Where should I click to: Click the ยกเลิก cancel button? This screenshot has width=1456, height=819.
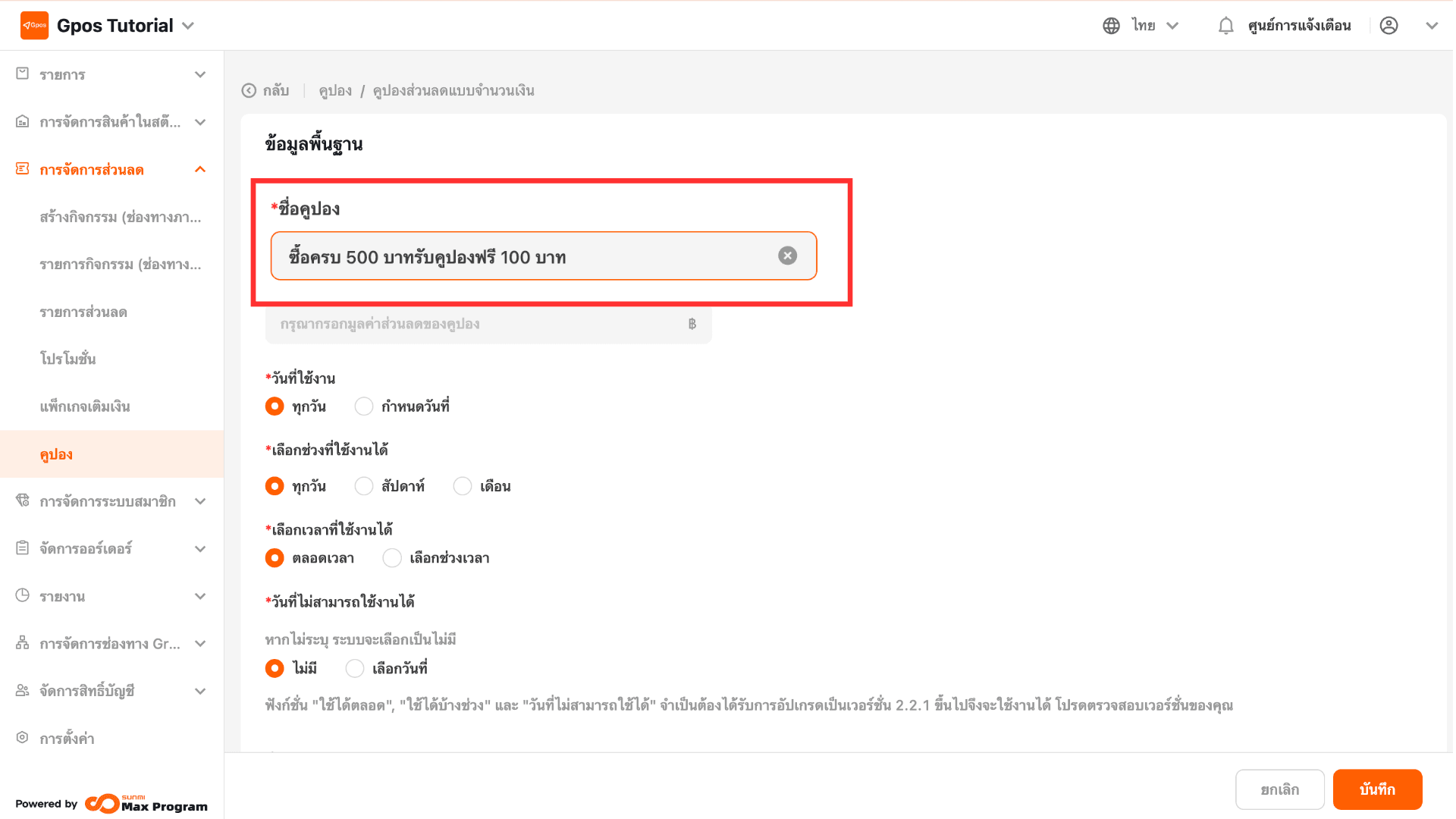[1279, 789]
